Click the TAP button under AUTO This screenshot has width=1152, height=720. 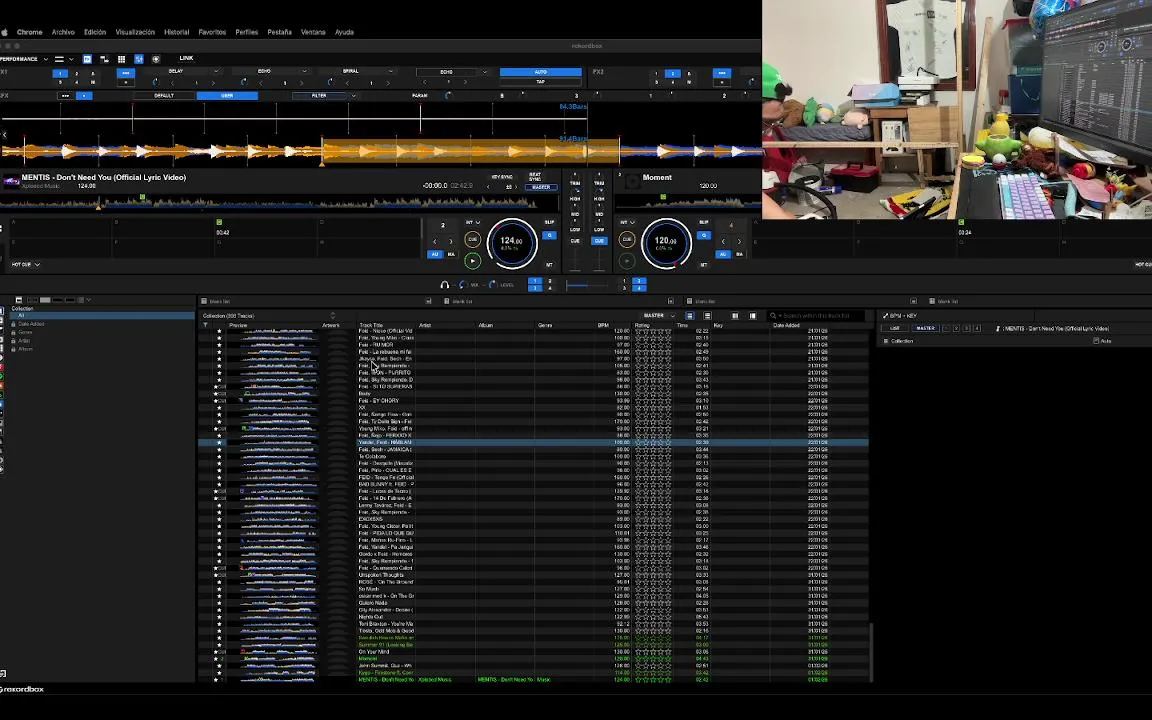[x=541, y=82]
